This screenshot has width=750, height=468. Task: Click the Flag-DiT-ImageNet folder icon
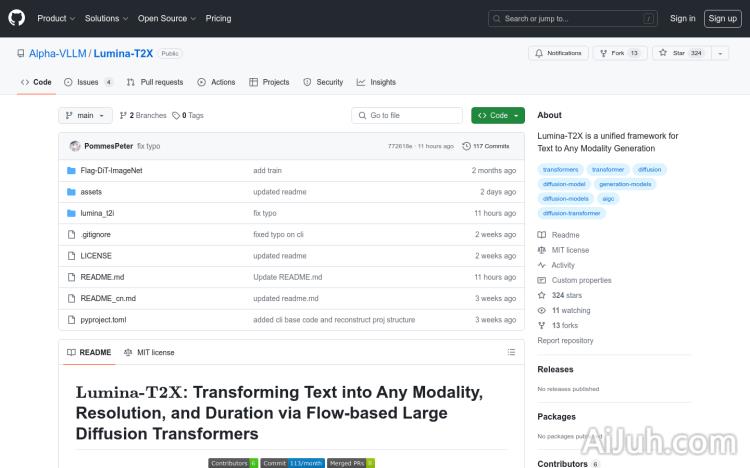pos(71,170)
